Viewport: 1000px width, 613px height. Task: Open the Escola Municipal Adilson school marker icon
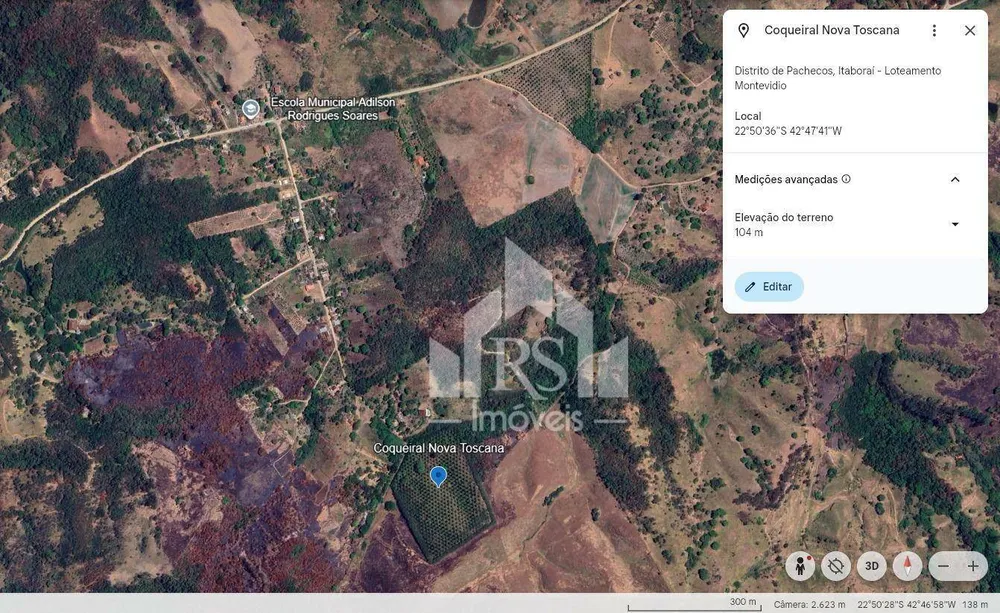pos(251,108)
